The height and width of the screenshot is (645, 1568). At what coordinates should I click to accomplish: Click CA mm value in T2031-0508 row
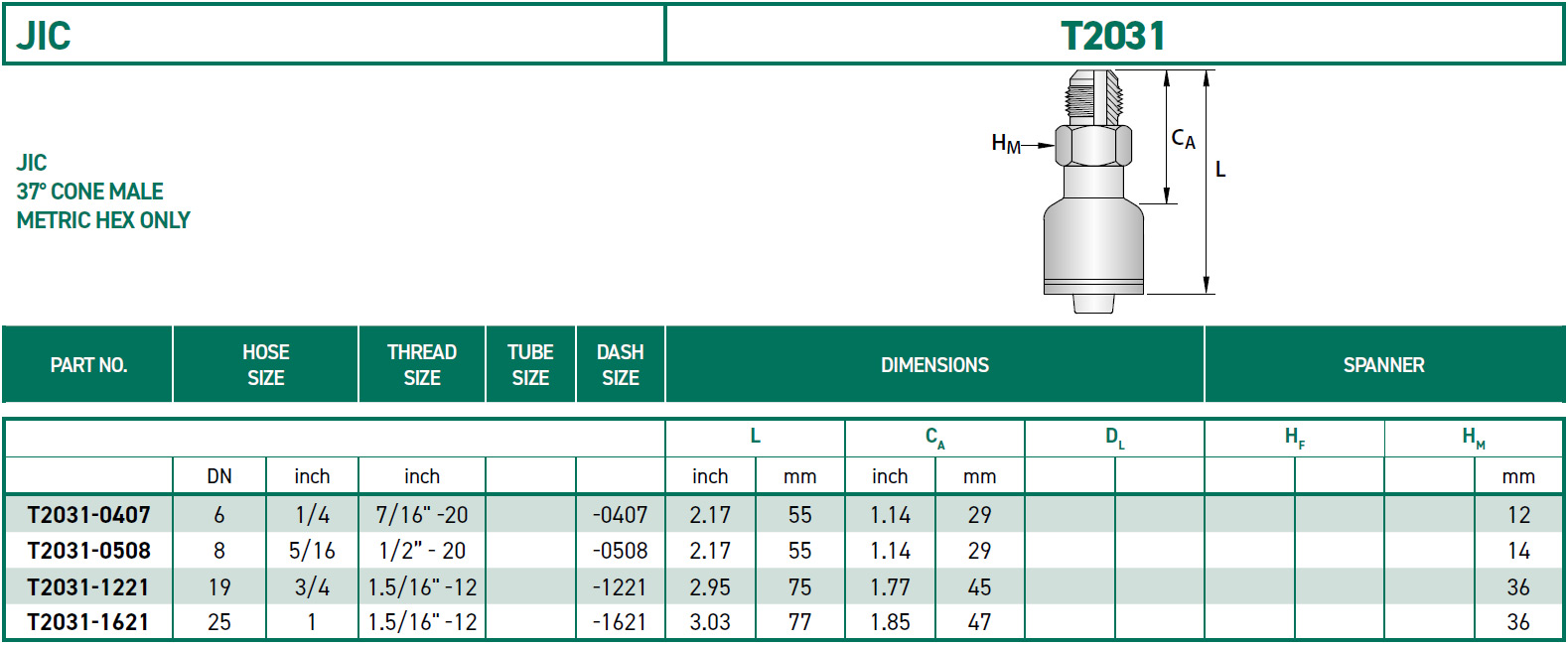coord(979,551)
